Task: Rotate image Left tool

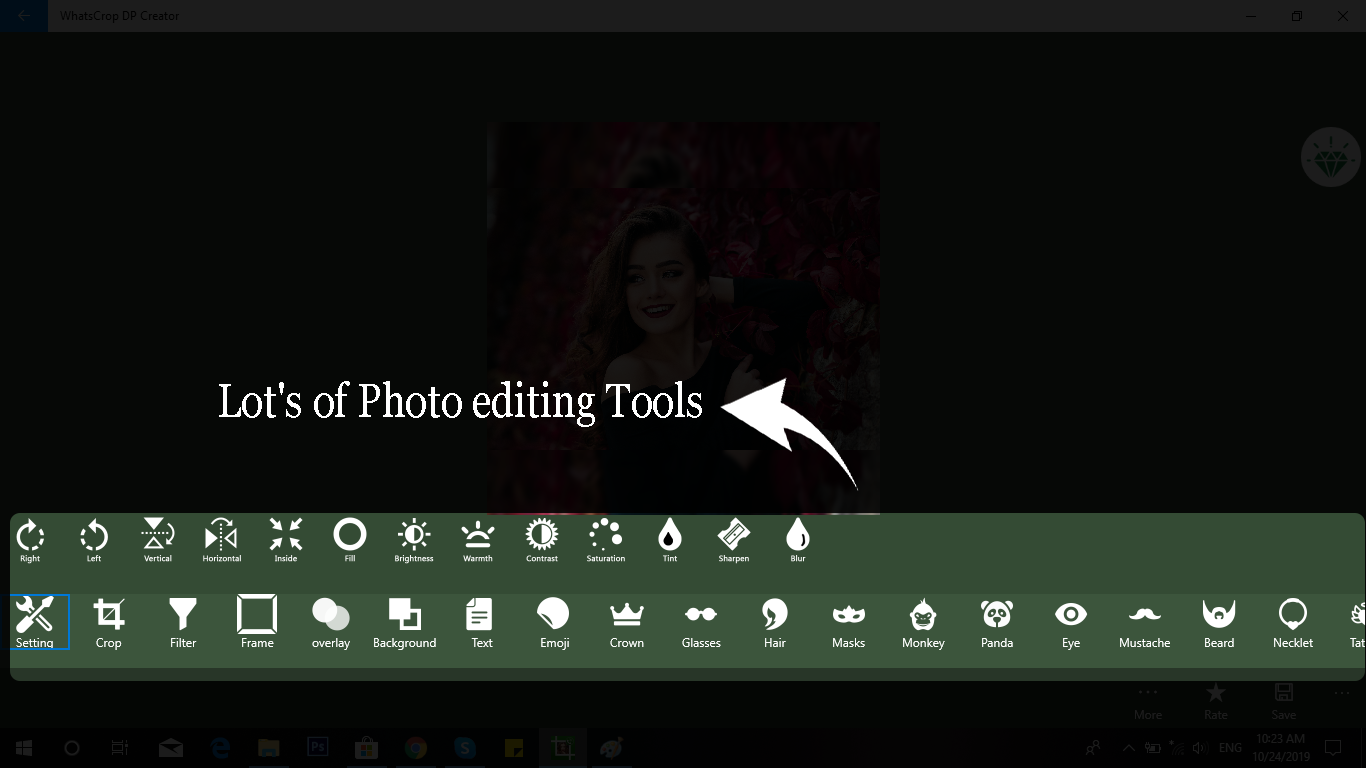Action: click(94, 540)
